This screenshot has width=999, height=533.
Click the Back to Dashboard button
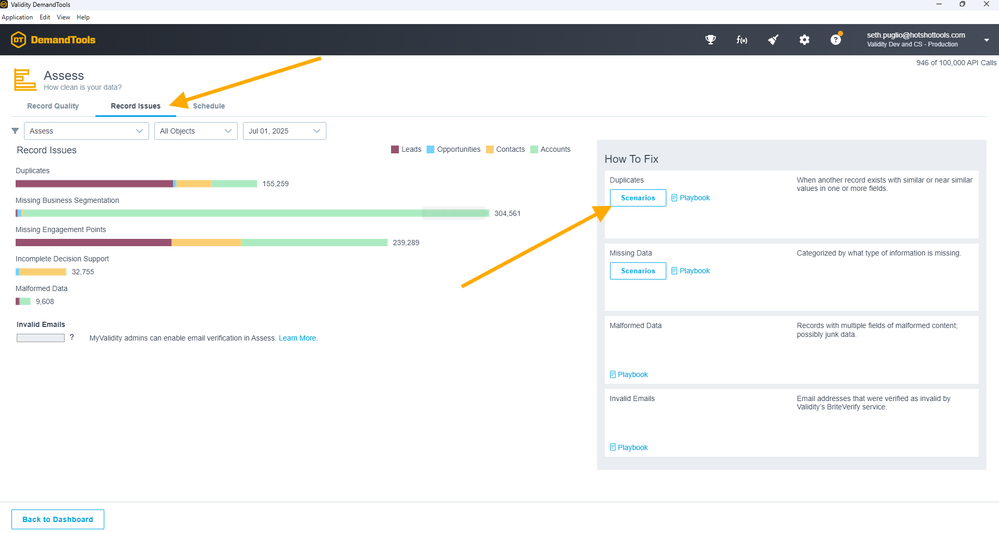57,519
